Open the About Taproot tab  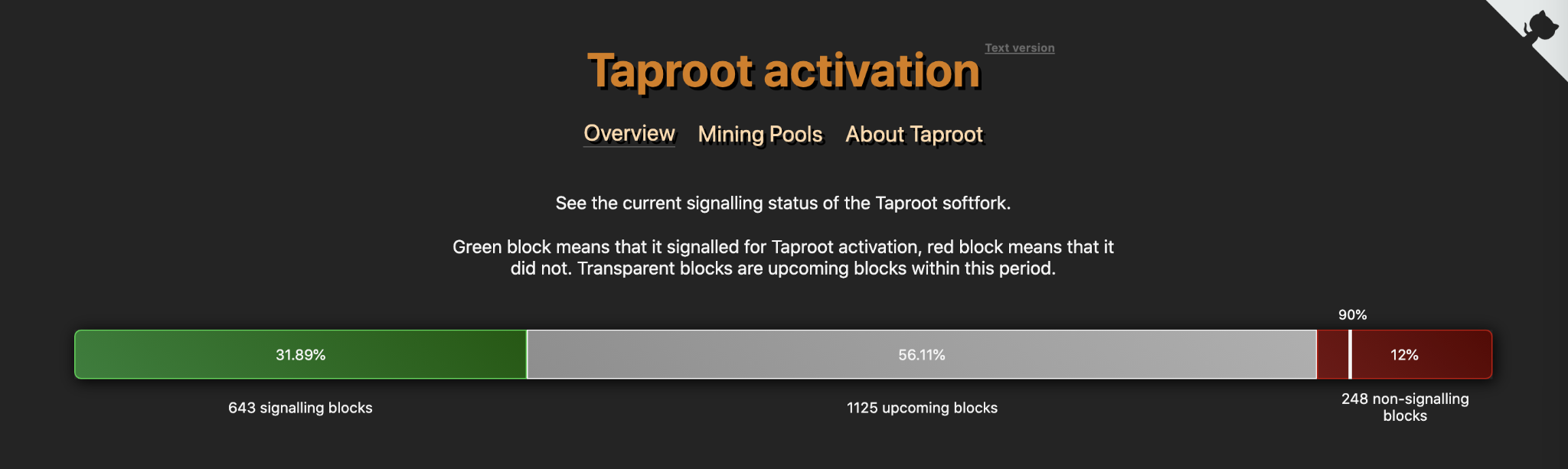tap(913, 135)
